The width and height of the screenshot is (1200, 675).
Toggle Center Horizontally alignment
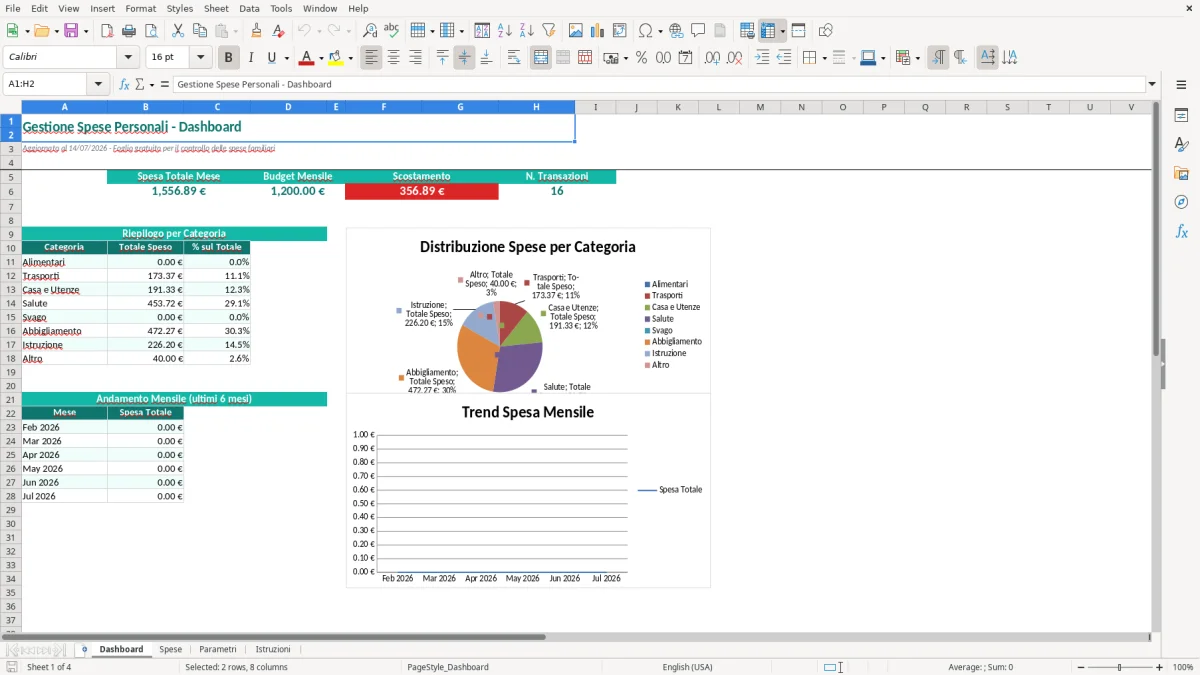coord(394,58)
